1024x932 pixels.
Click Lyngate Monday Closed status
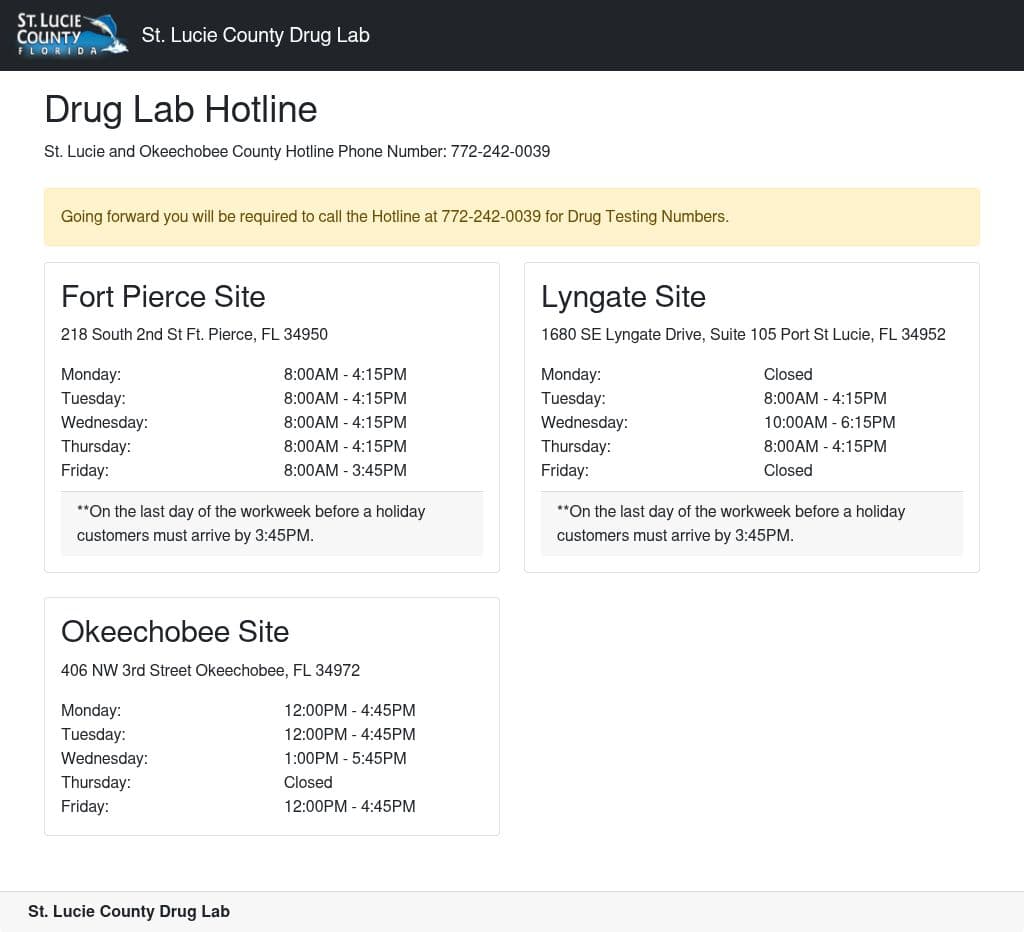[787, 374]
